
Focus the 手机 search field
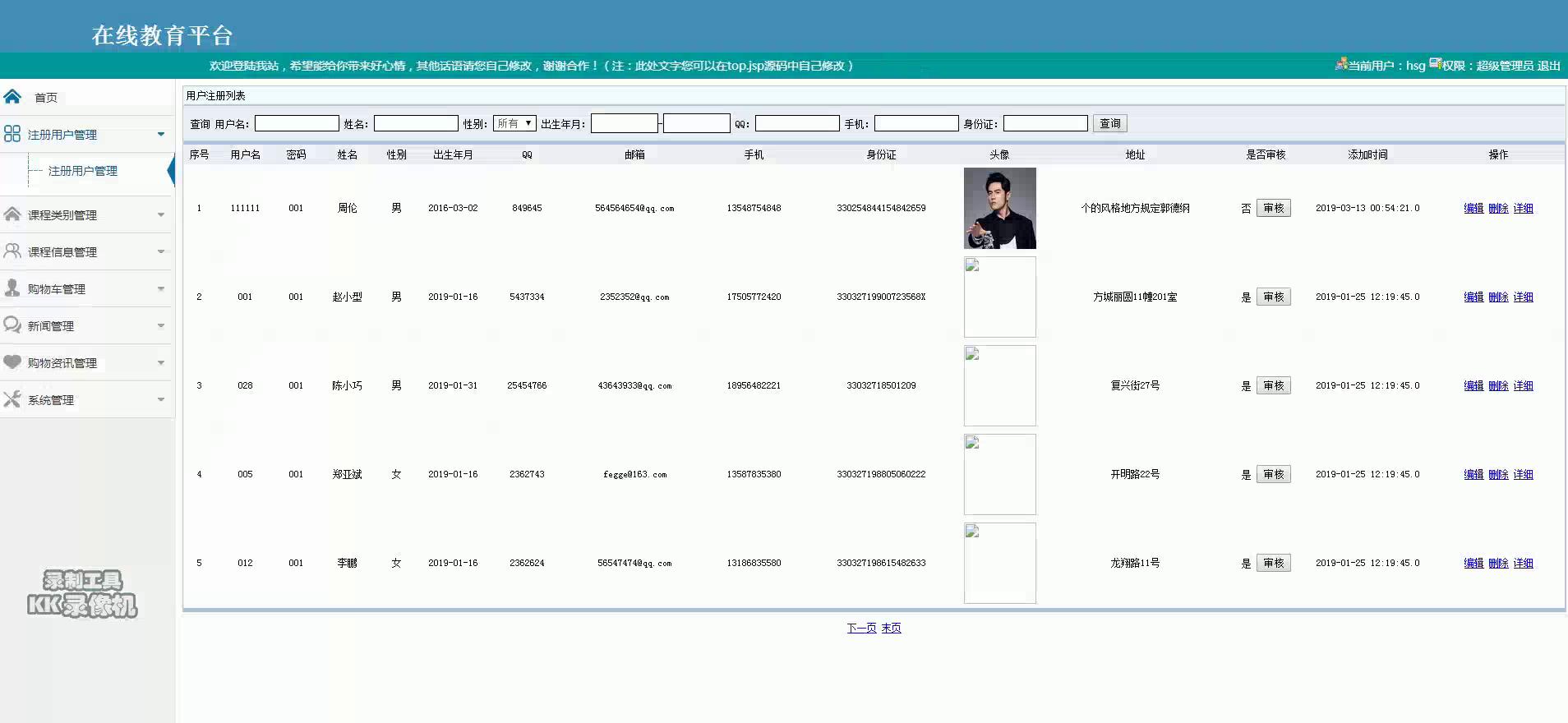pyautogui.click(x=916, y=123)
